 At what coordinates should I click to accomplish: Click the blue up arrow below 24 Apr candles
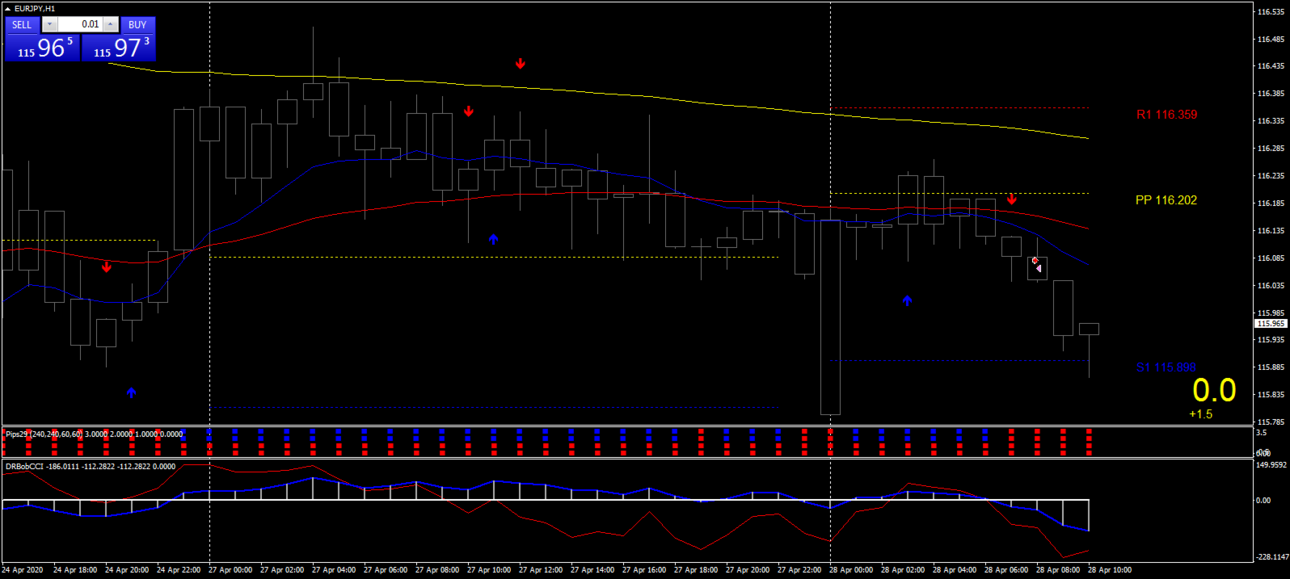(131, 393)
